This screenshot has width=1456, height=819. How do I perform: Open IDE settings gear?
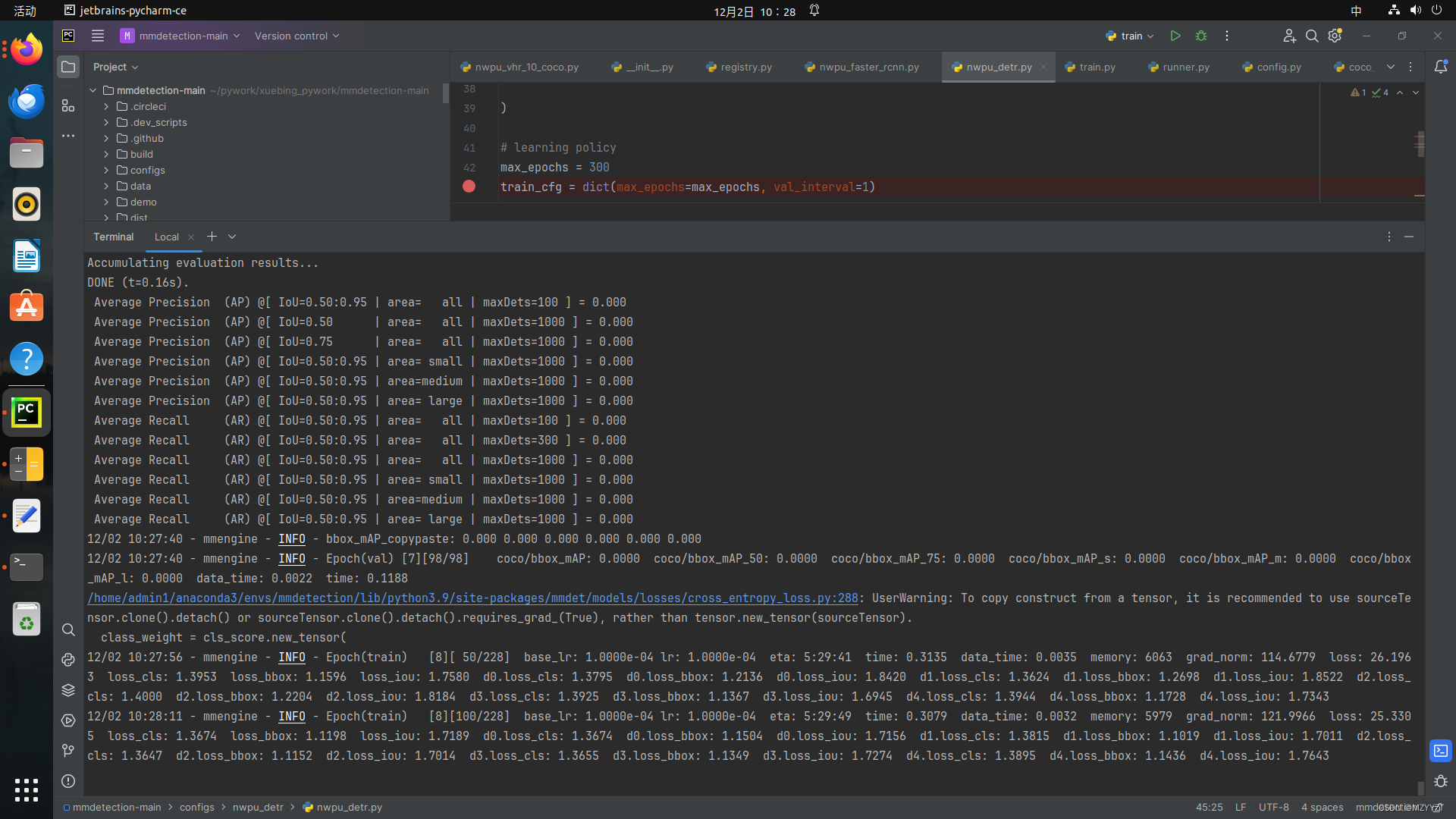pos(1335,36)
